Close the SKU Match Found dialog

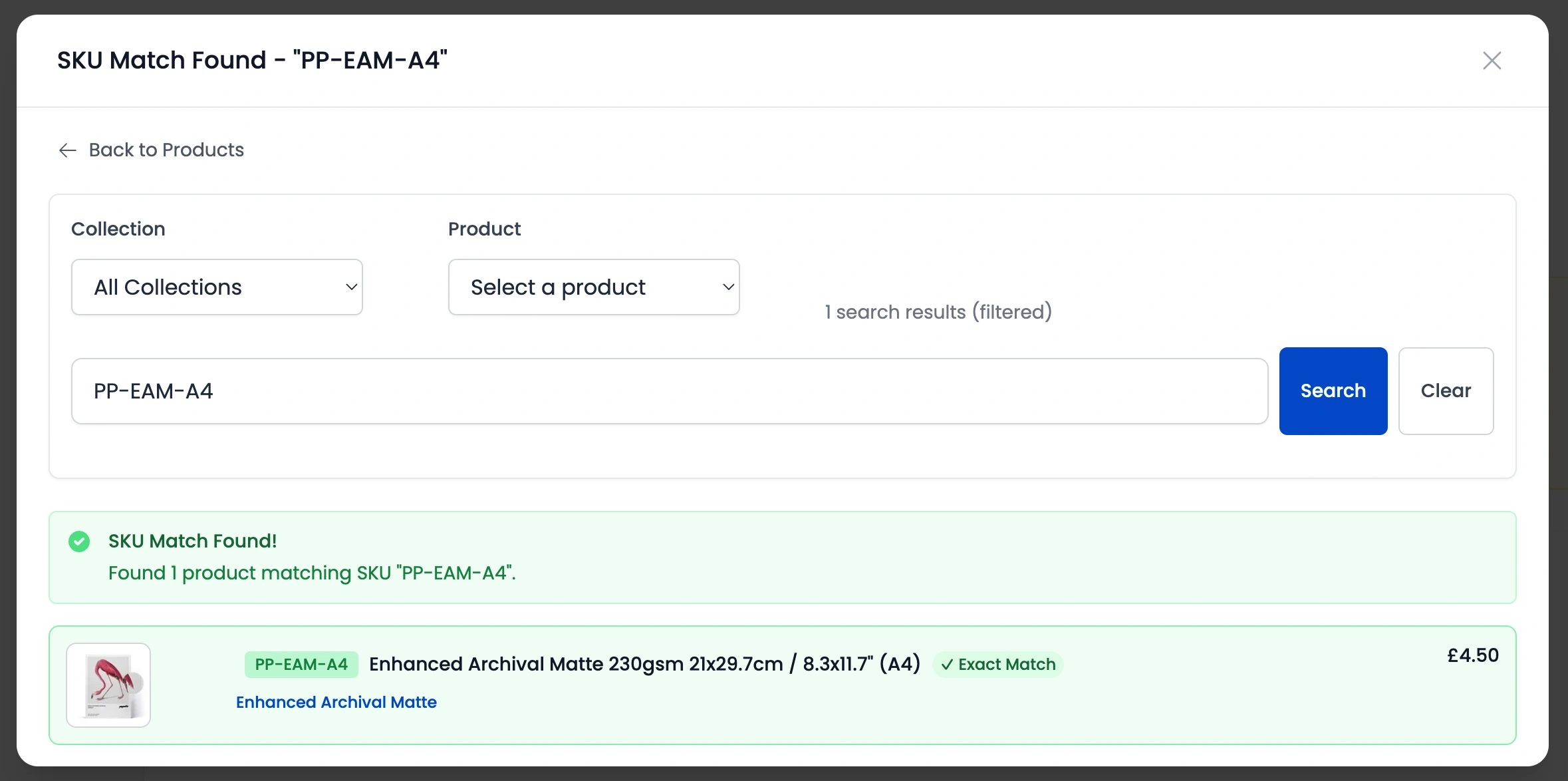tap(1492, 61)
